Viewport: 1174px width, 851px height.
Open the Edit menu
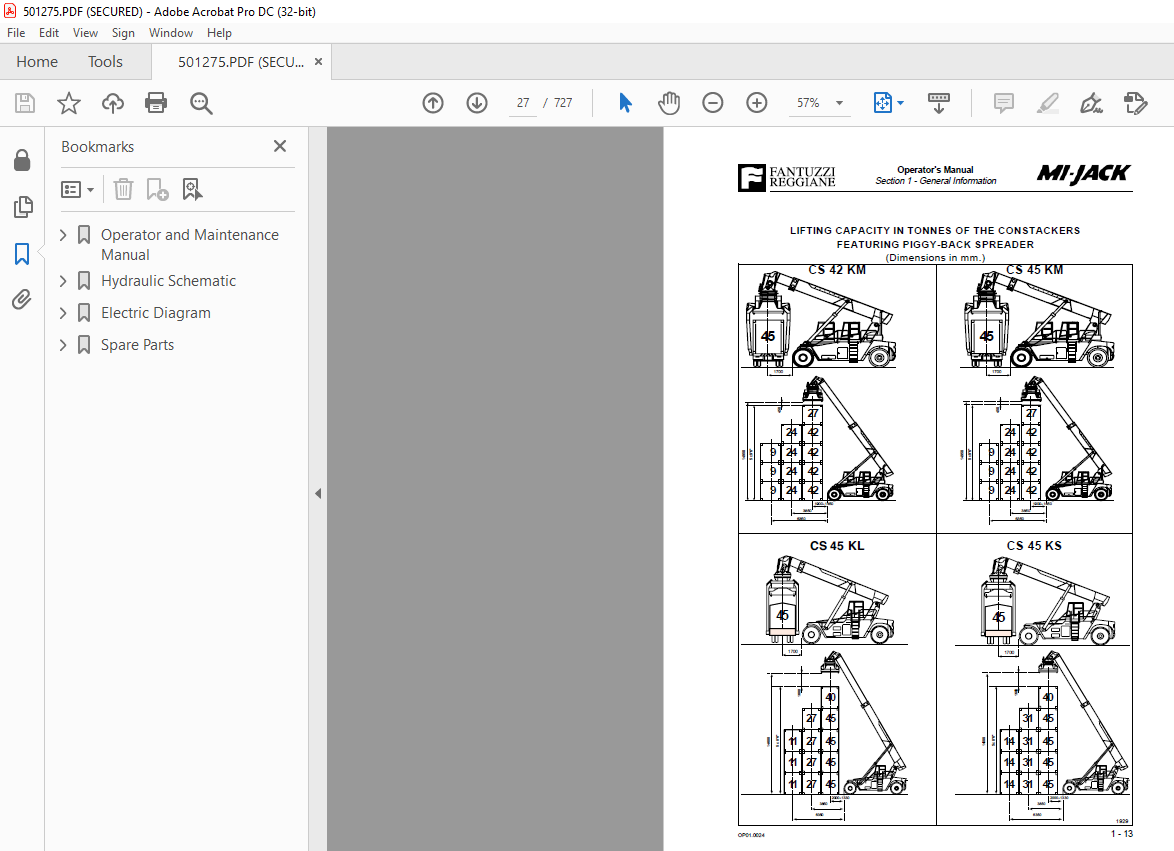click(x=49, y=33)
